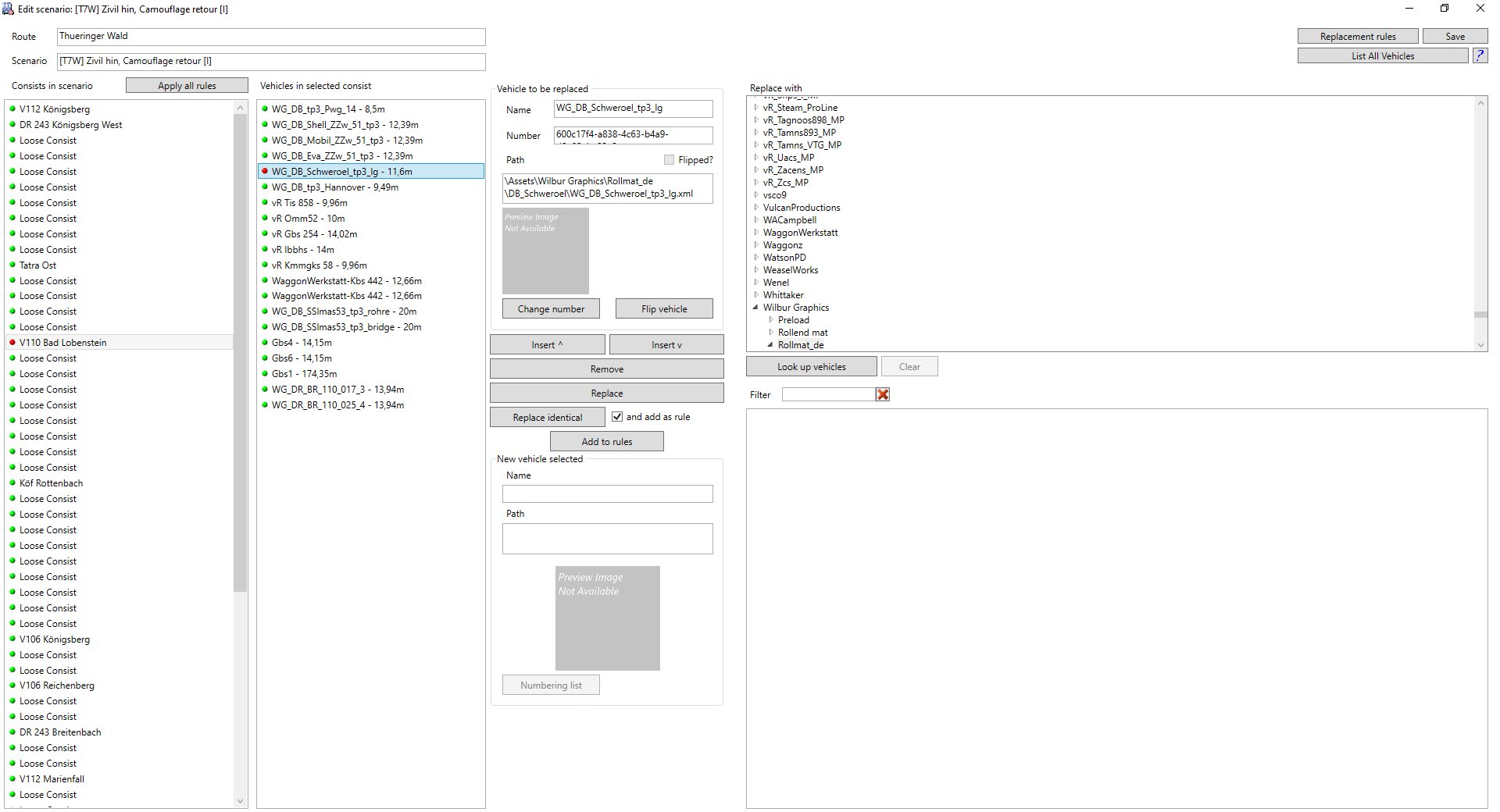Remove the selected vehicle
Screen dimensions: 1500x812
[607, 369]
